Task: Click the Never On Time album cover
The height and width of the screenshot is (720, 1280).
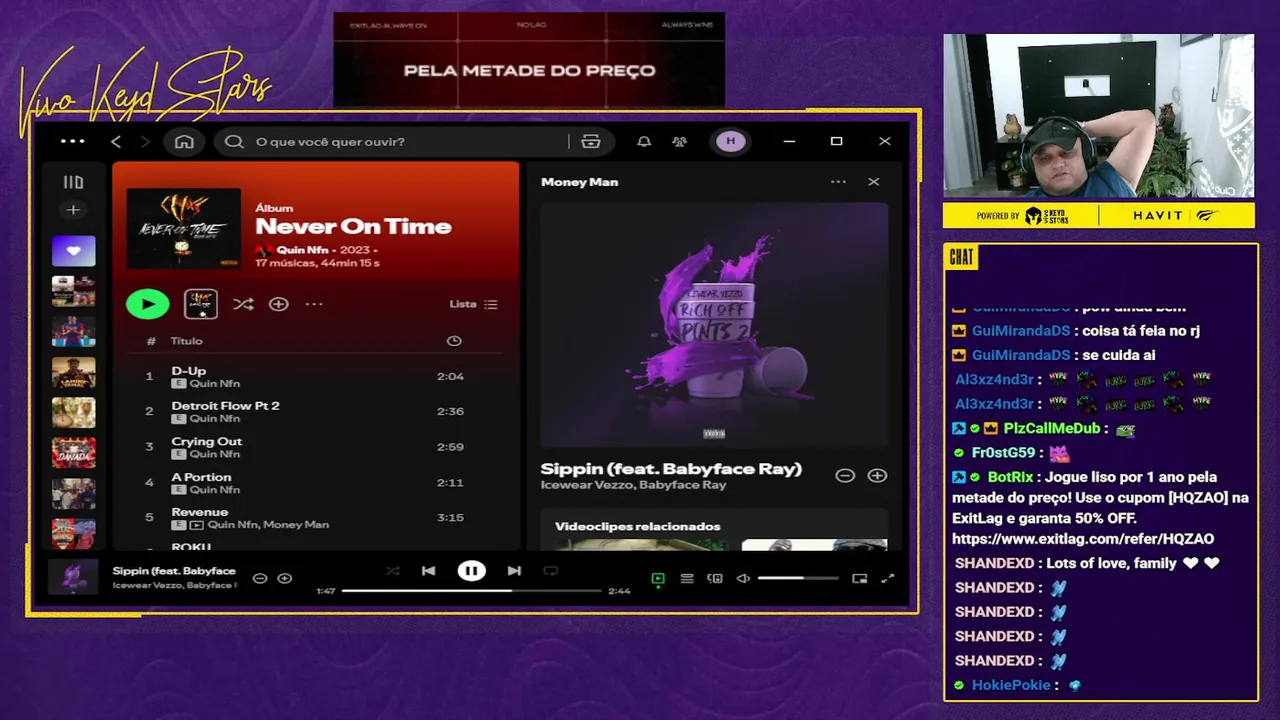Action: pyautogui.click(x=184, y=228)
